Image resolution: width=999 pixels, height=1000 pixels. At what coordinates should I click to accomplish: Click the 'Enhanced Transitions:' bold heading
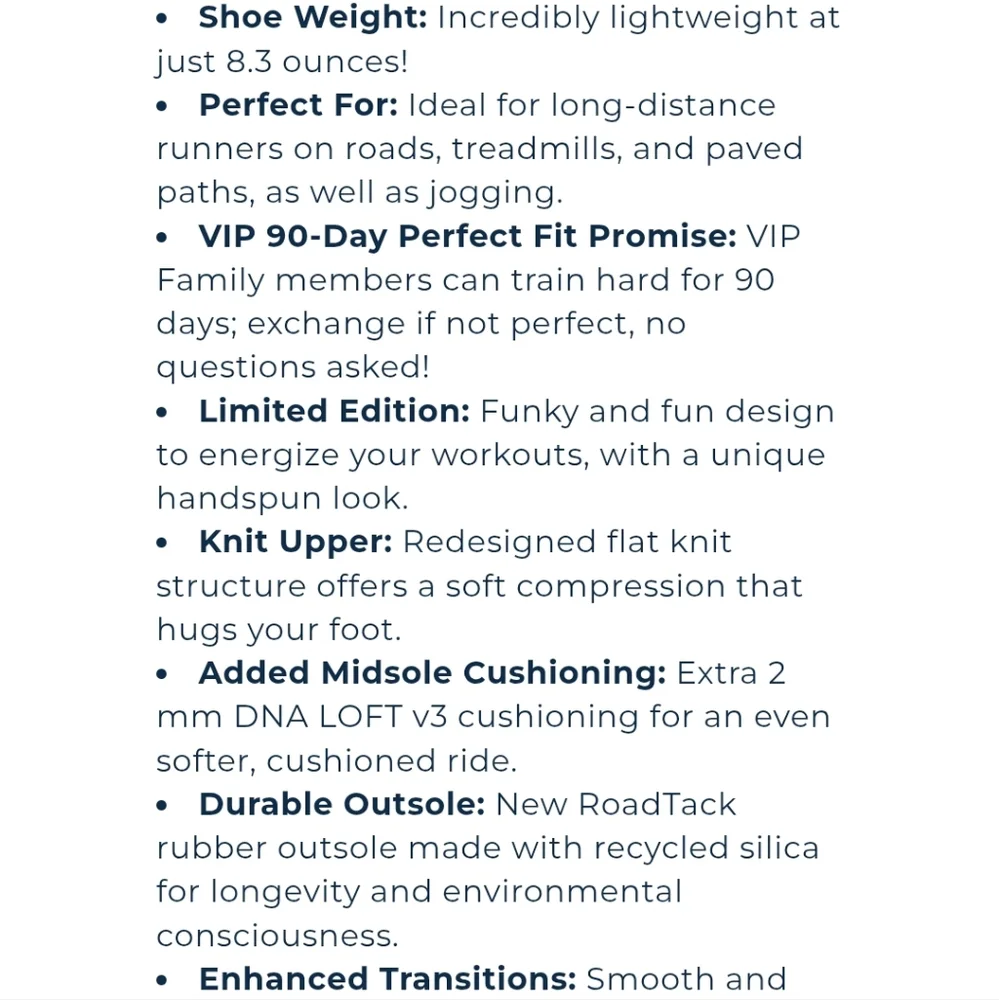[x=387, y=979]
